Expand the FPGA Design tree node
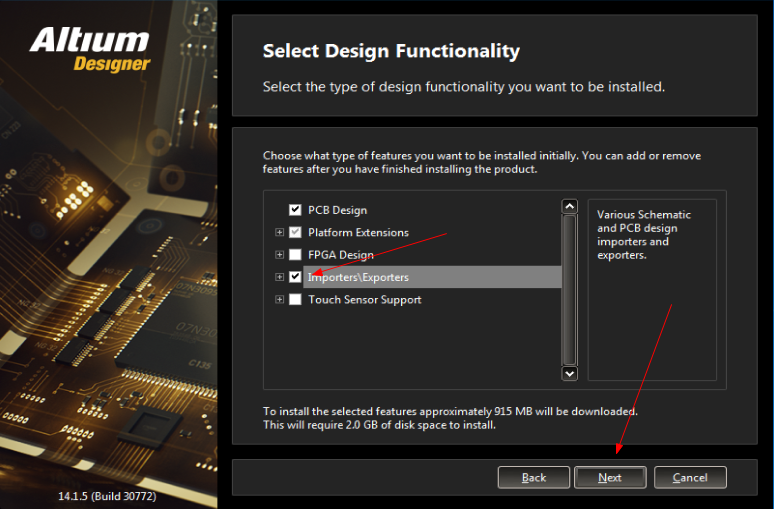 click(280, 255)
